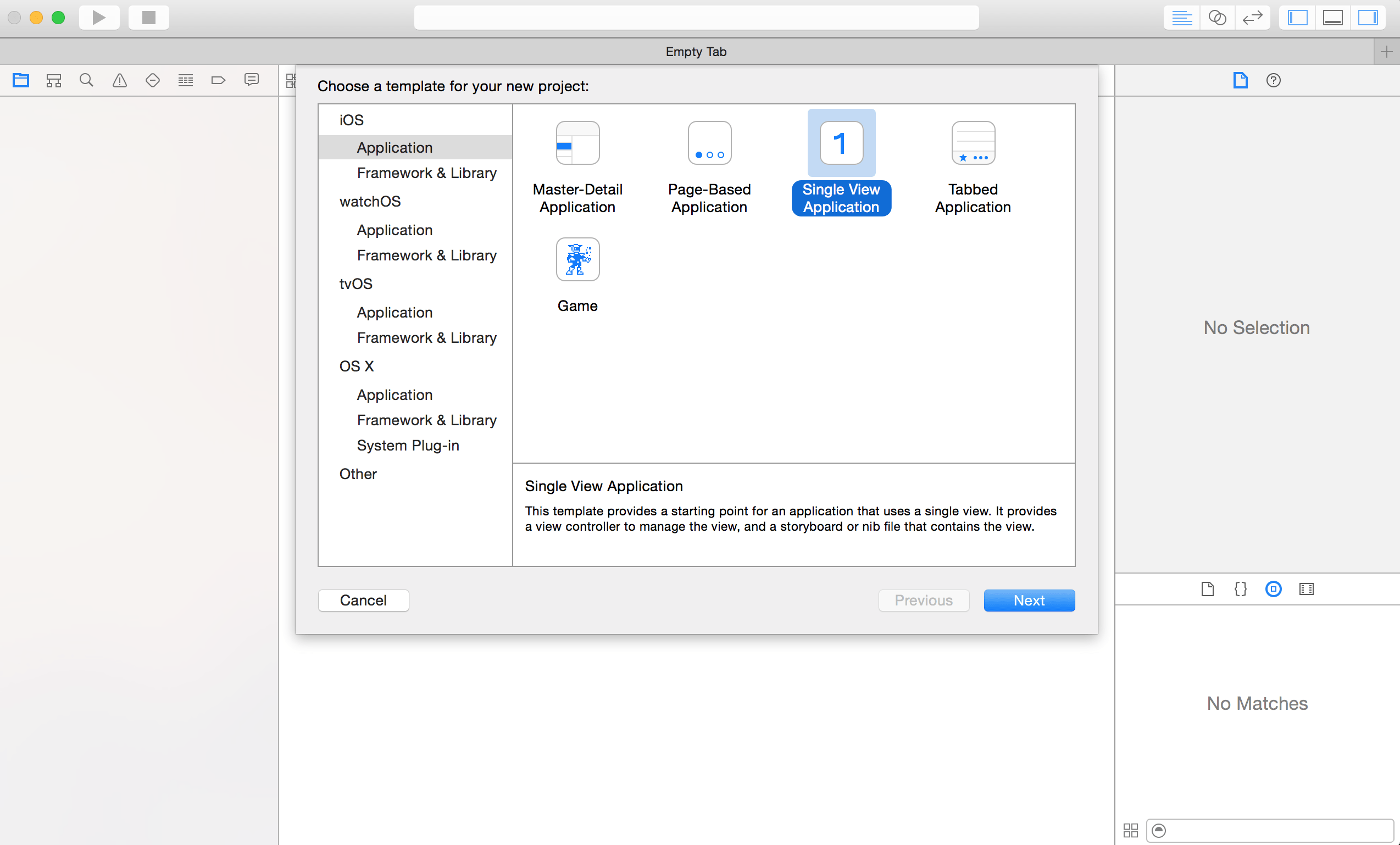Select Application under tvOS
The height and width of the screenshot is (845, 1400).
pyautogui.click(x=395, y=313)
